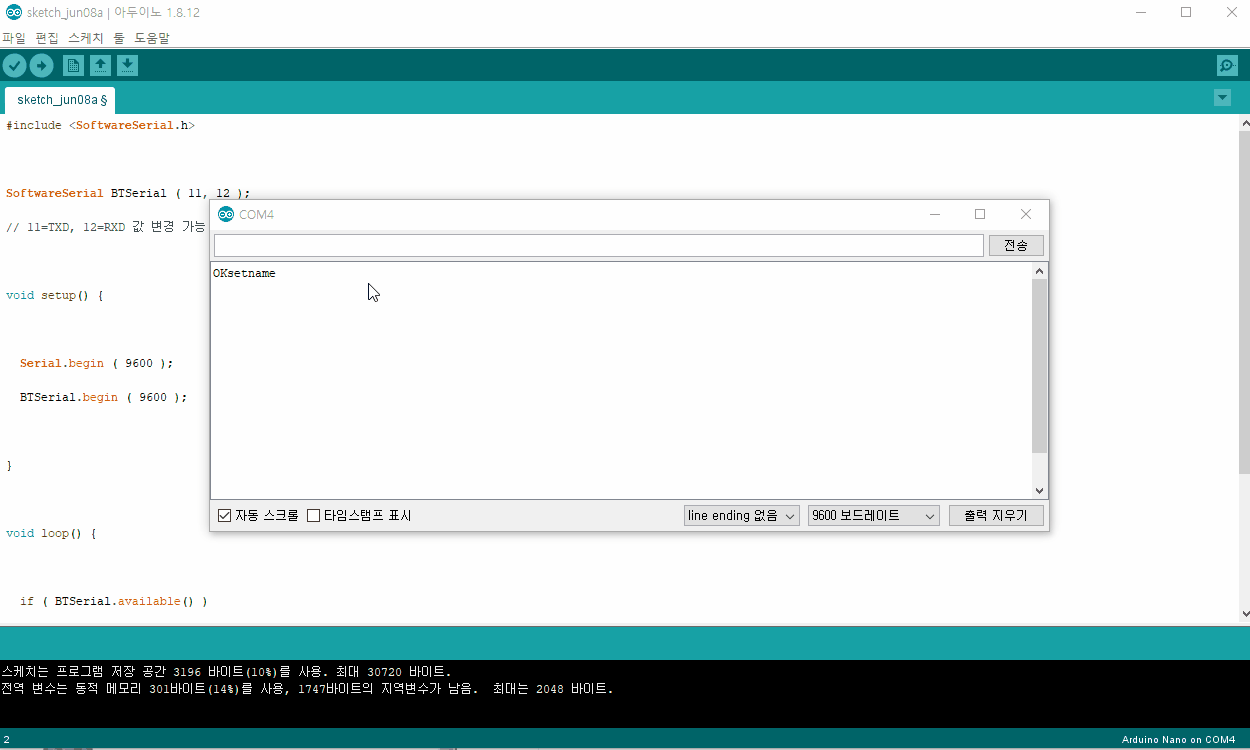This screenshot has width=1250, height=750.
Task: Open the Serial Monitor magnifier icon
Action: point(1227,66)
